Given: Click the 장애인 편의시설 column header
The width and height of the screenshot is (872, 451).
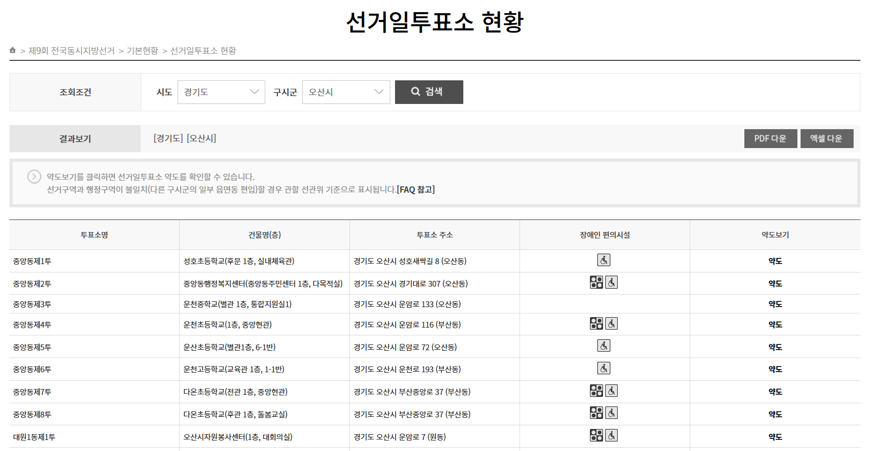Looking at the screenshot, I should point(605,235).
